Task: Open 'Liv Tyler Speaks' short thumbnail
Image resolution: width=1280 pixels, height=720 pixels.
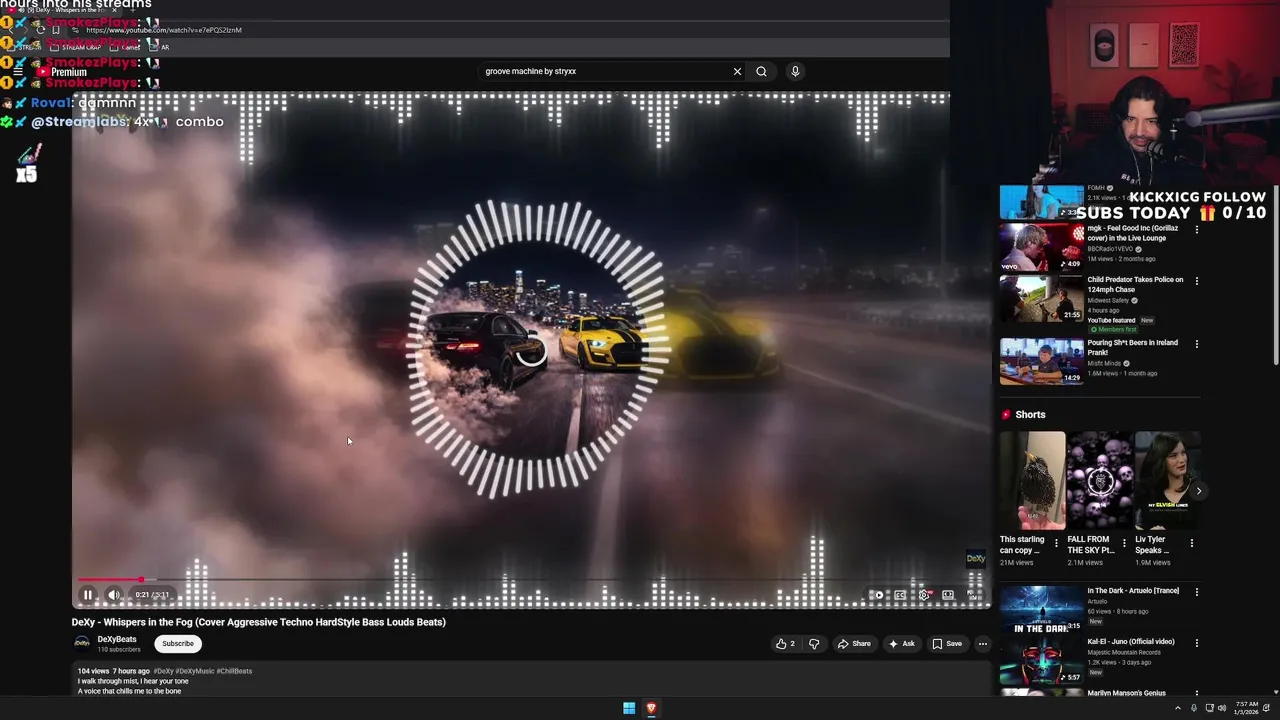Action: click(1168, 481)
